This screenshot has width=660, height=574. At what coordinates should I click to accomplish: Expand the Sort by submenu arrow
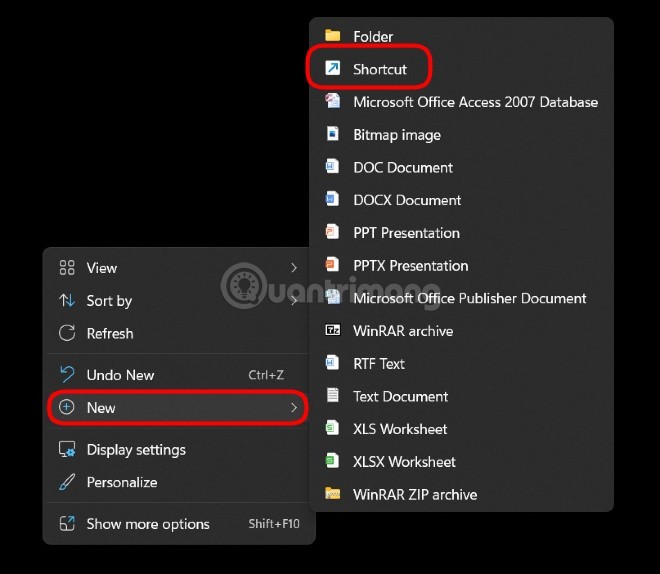[293, 300]
